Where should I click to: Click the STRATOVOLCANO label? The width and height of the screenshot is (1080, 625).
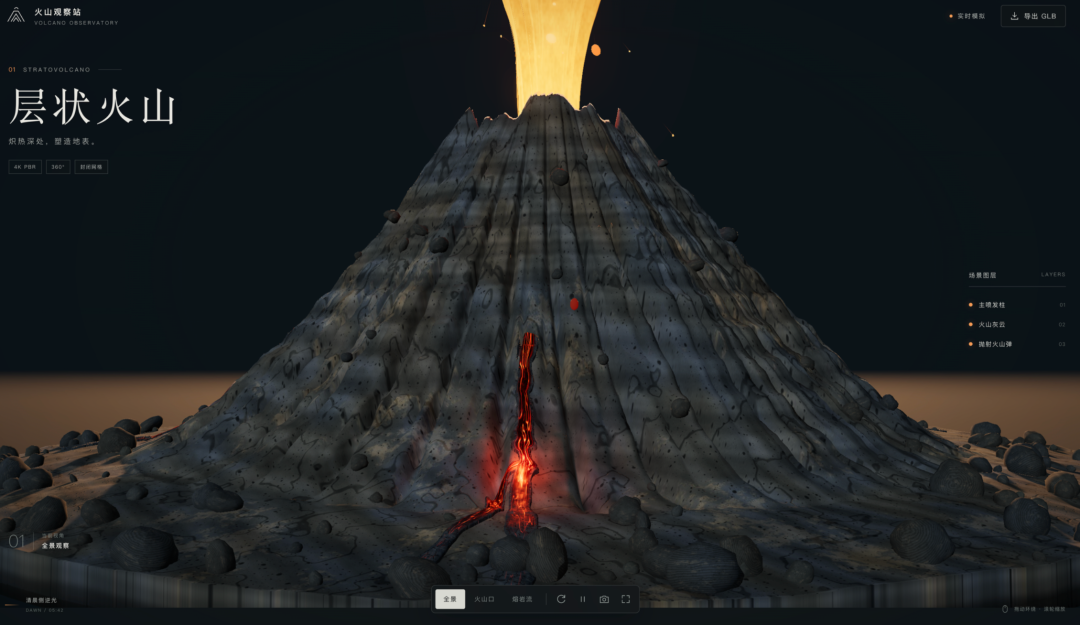tap(56, 70)
